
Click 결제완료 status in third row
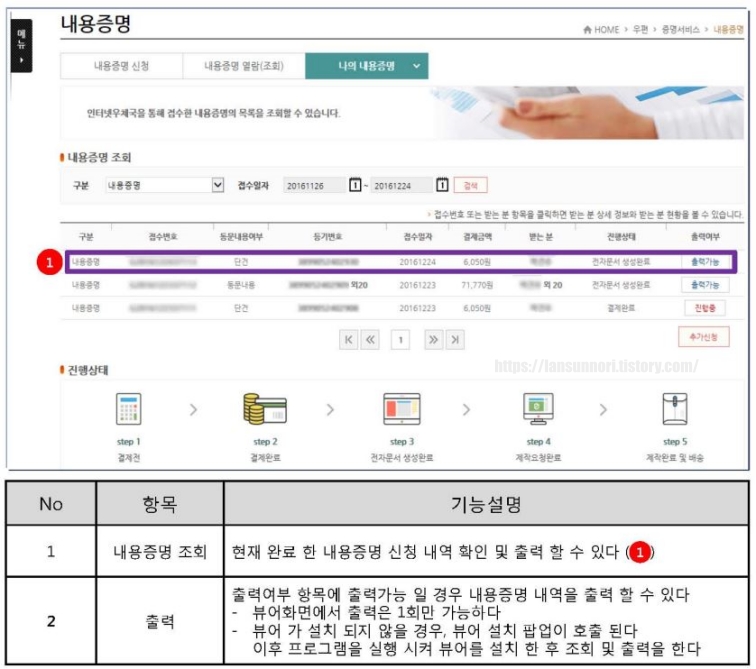coord(621,308)
